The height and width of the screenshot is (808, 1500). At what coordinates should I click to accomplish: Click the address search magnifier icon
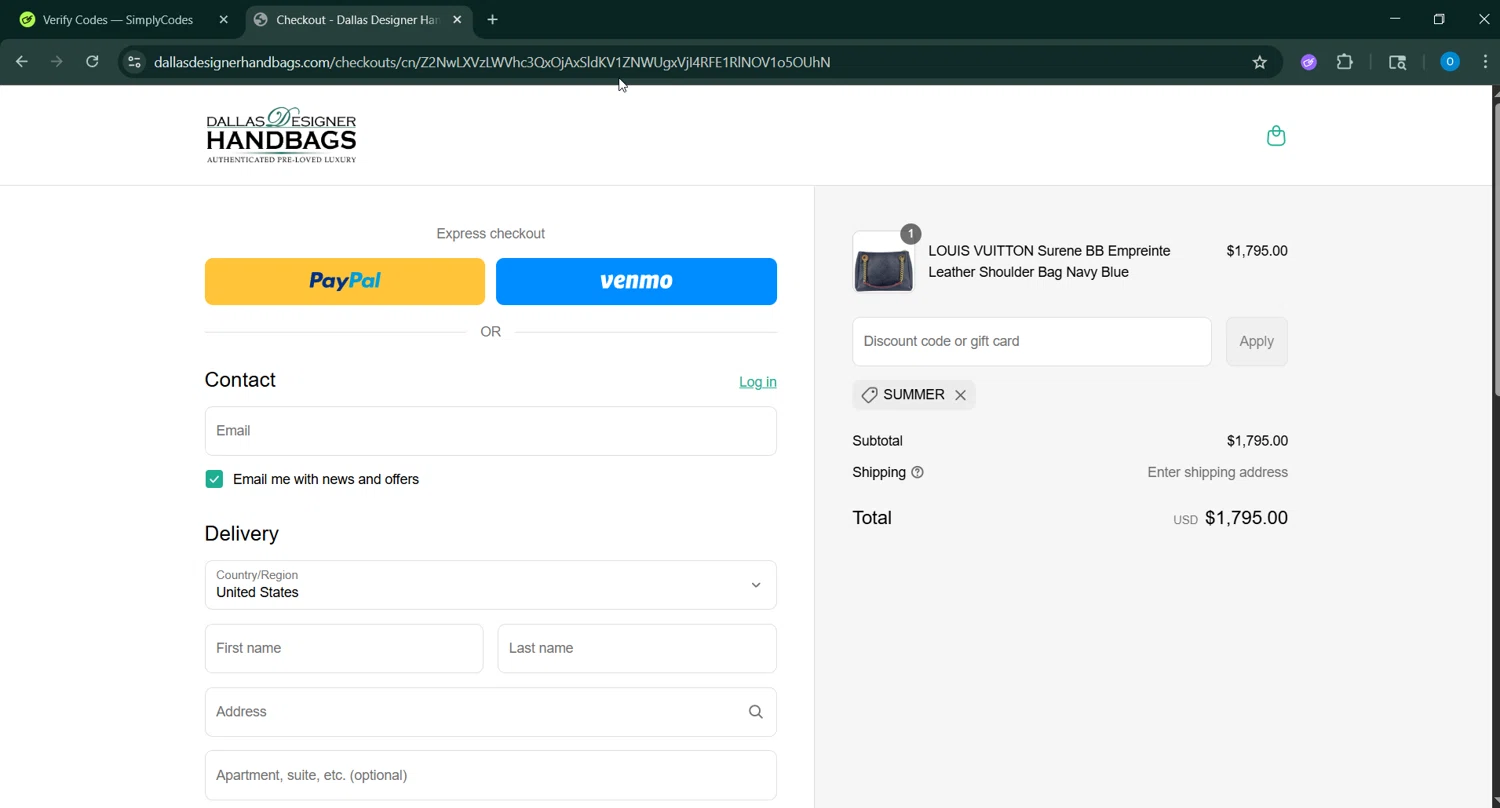[756, 712]
